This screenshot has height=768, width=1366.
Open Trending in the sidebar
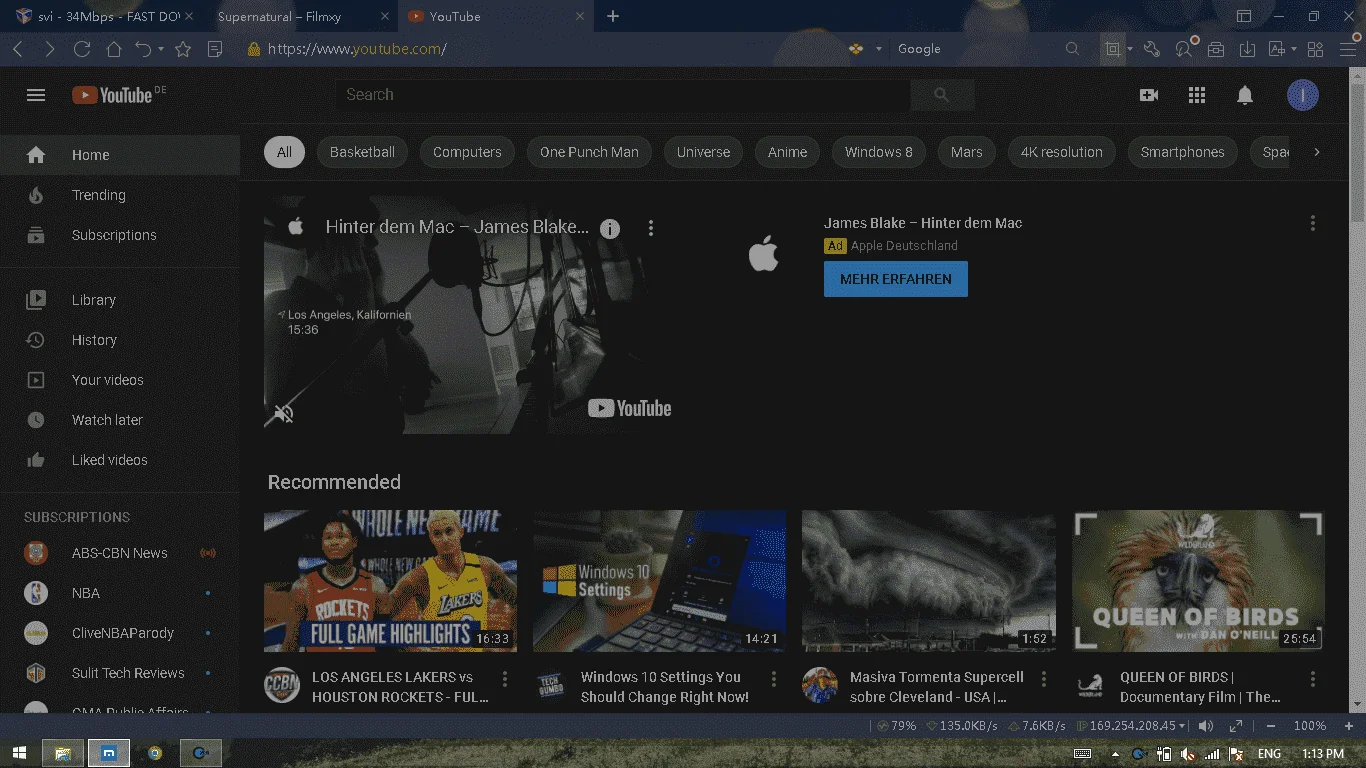click(x=120, y=195)
